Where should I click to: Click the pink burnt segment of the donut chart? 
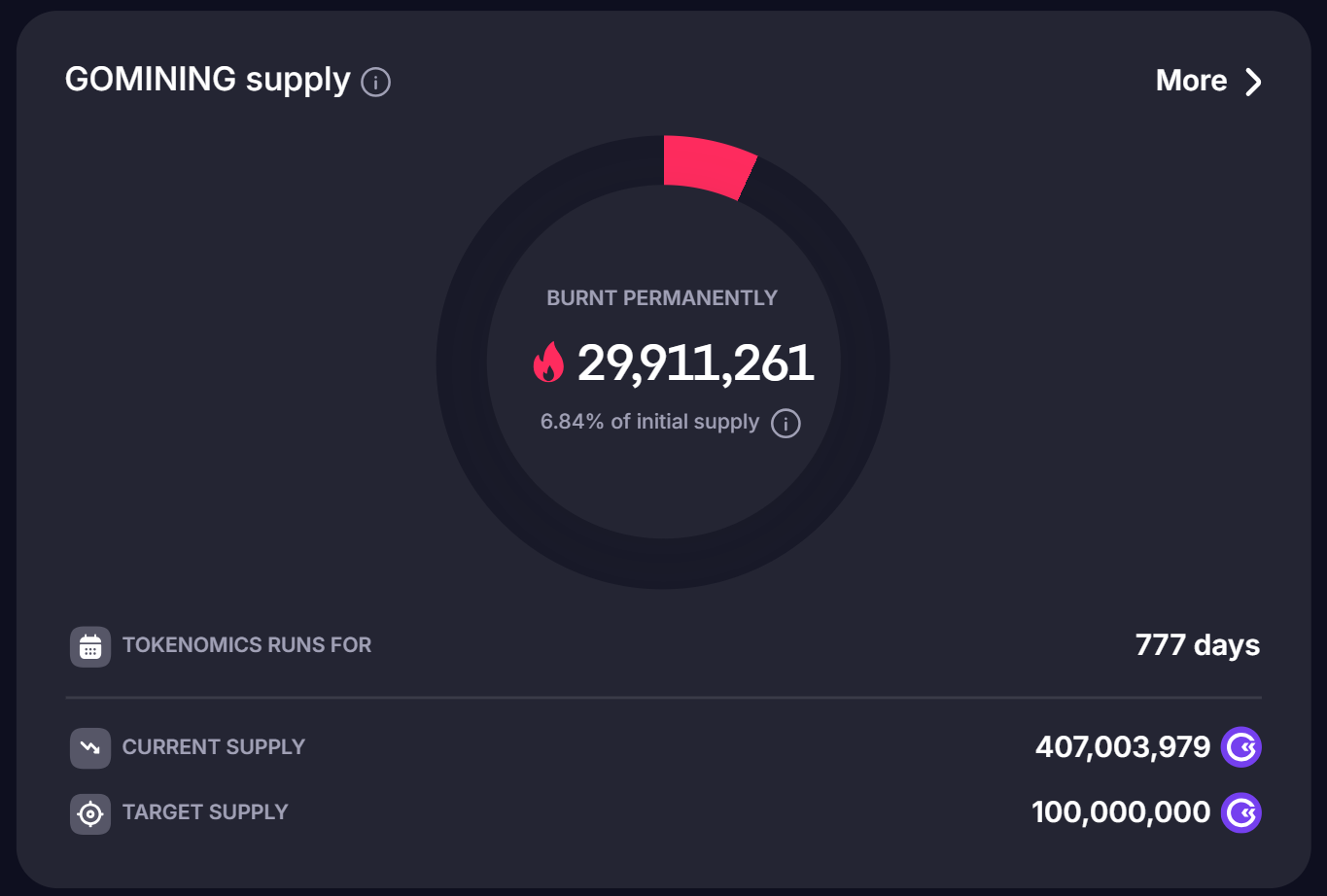(708, 166)
